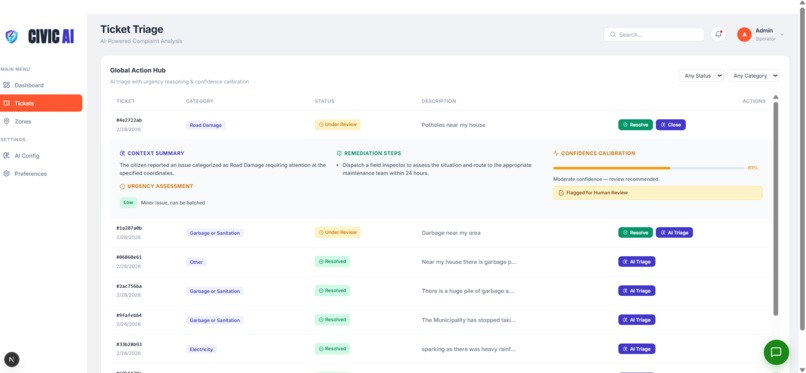This screenshot has width=806, height=373.
Task: Run AI Triage on ticket #06868e61
Action: 636,262
